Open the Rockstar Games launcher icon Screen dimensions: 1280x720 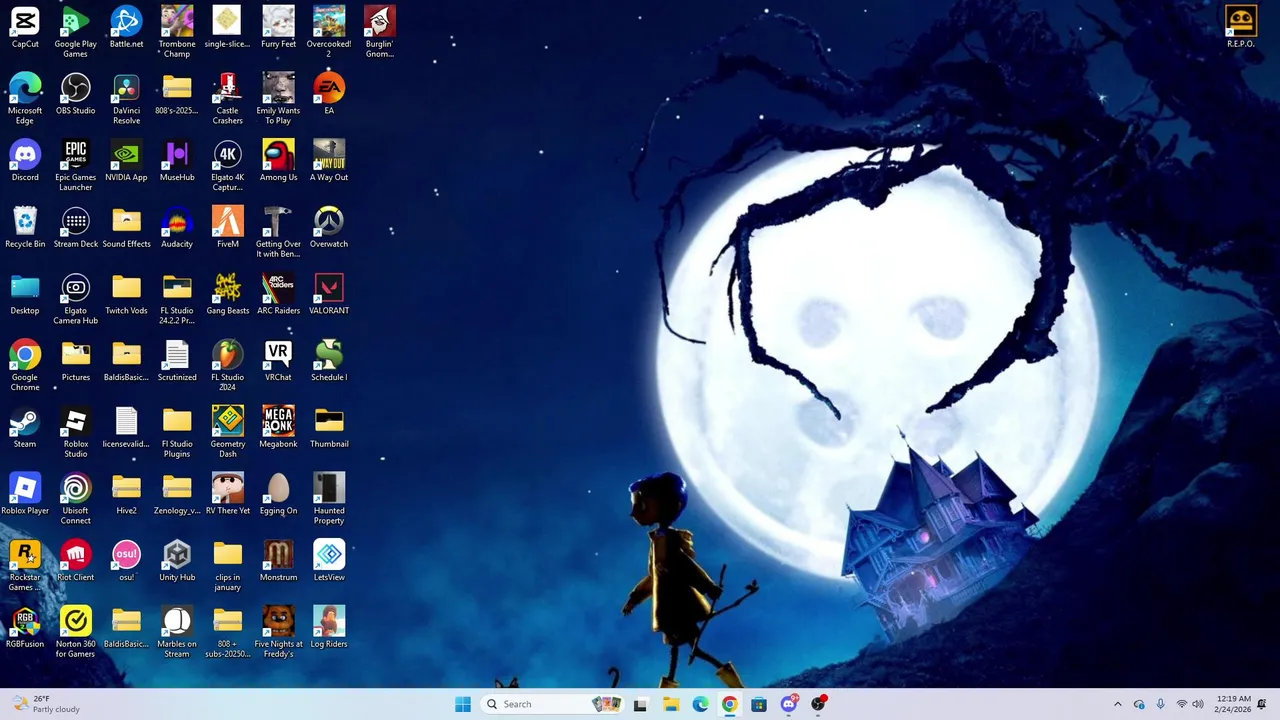[x=25, y=567]
